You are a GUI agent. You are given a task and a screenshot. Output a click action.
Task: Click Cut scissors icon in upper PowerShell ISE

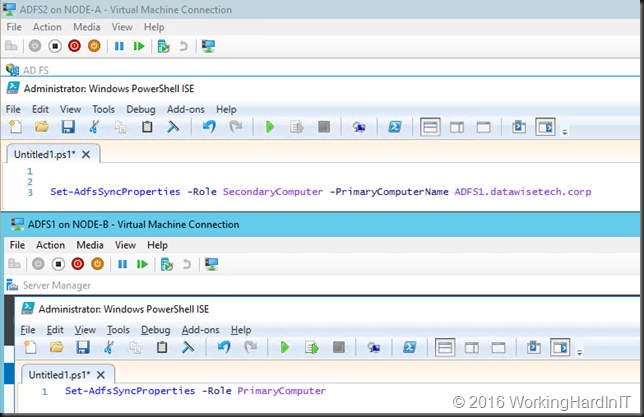94,127
